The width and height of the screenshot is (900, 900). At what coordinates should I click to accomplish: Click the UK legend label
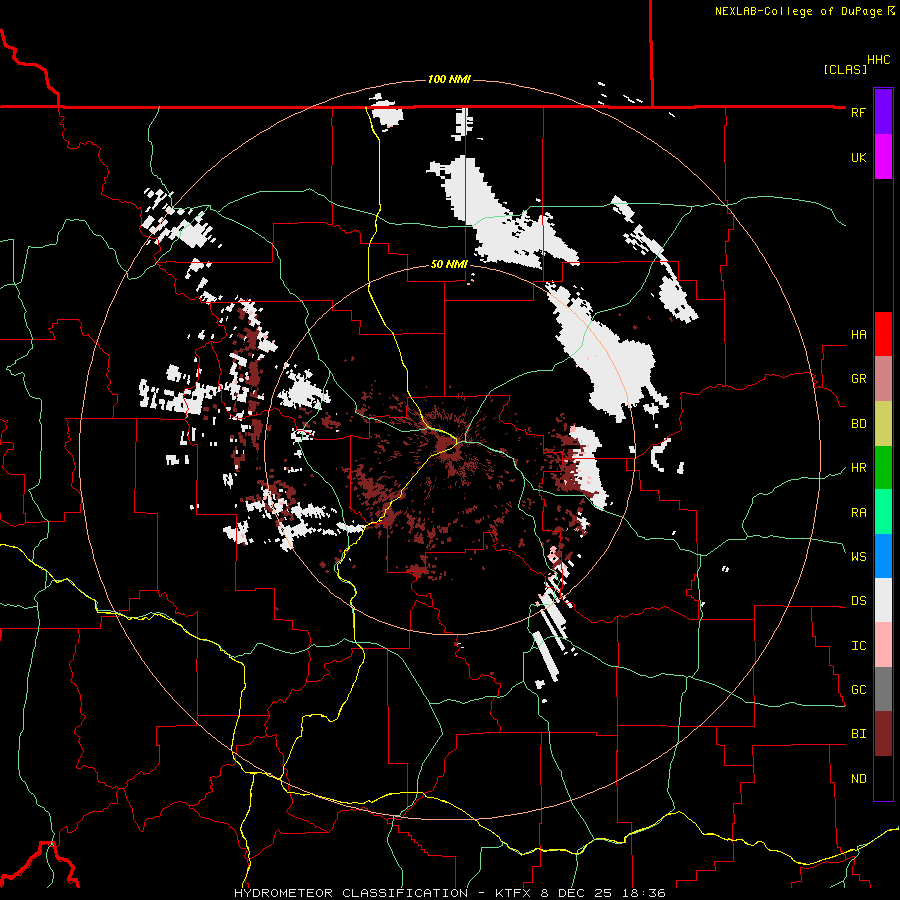[858, 157]
